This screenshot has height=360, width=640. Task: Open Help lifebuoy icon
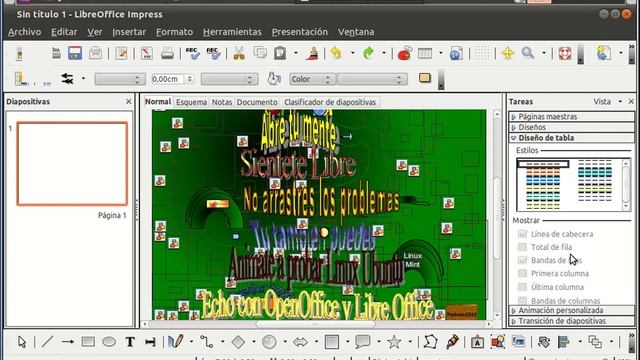[564, 53]
